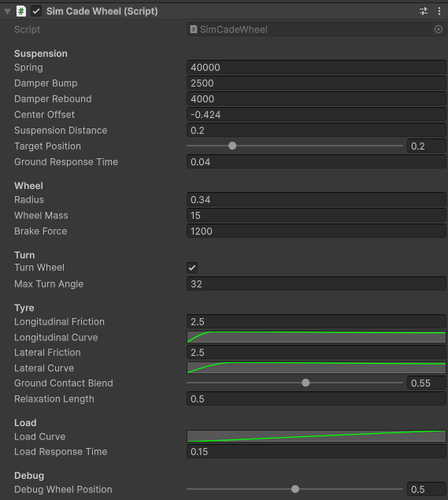Image resolution: width=448 pixels, height=500 pixels.
Task: Disable the Sim Cade Wheel component checkbox
Action: tap(36, 11)
